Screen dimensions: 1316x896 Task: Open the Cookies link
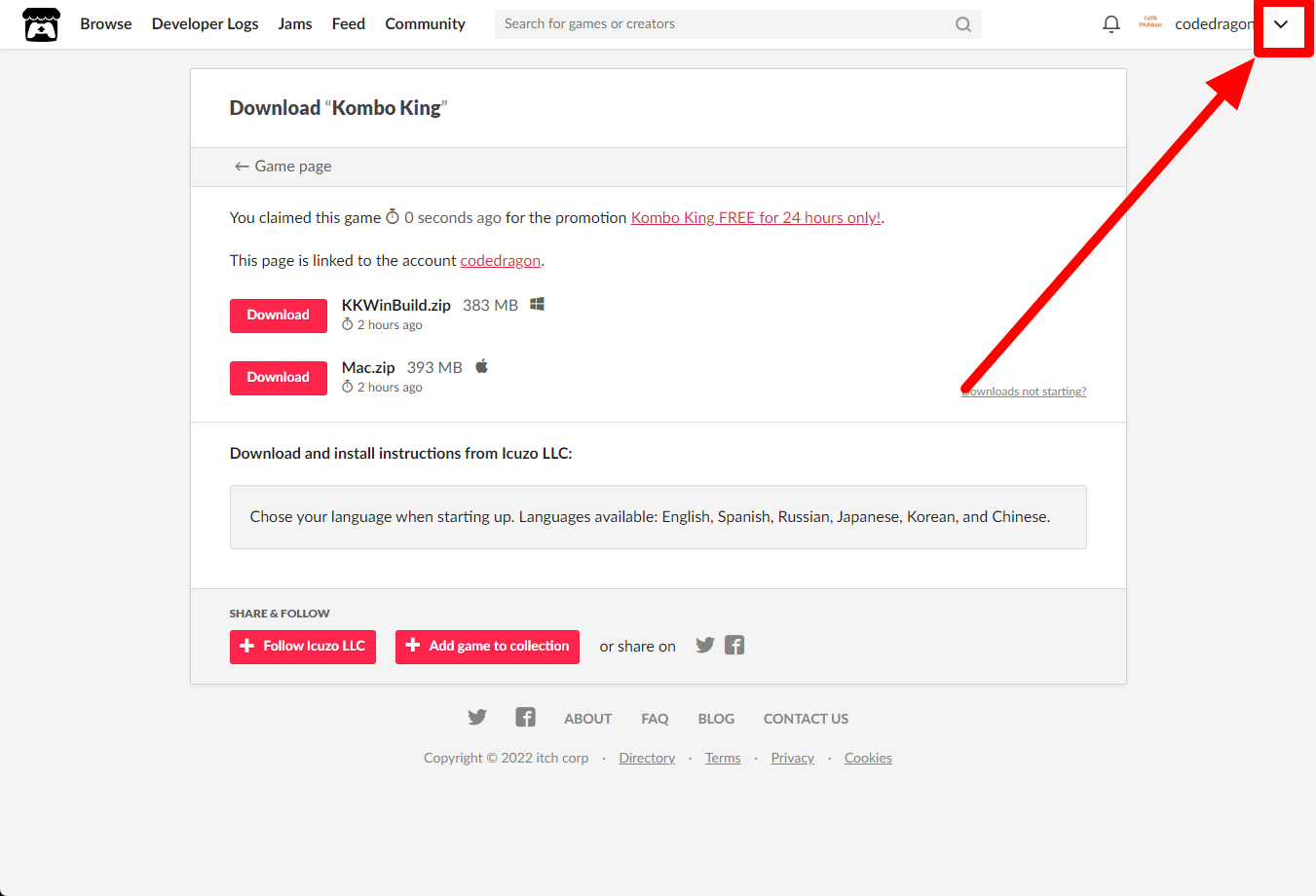click(868, 758)
